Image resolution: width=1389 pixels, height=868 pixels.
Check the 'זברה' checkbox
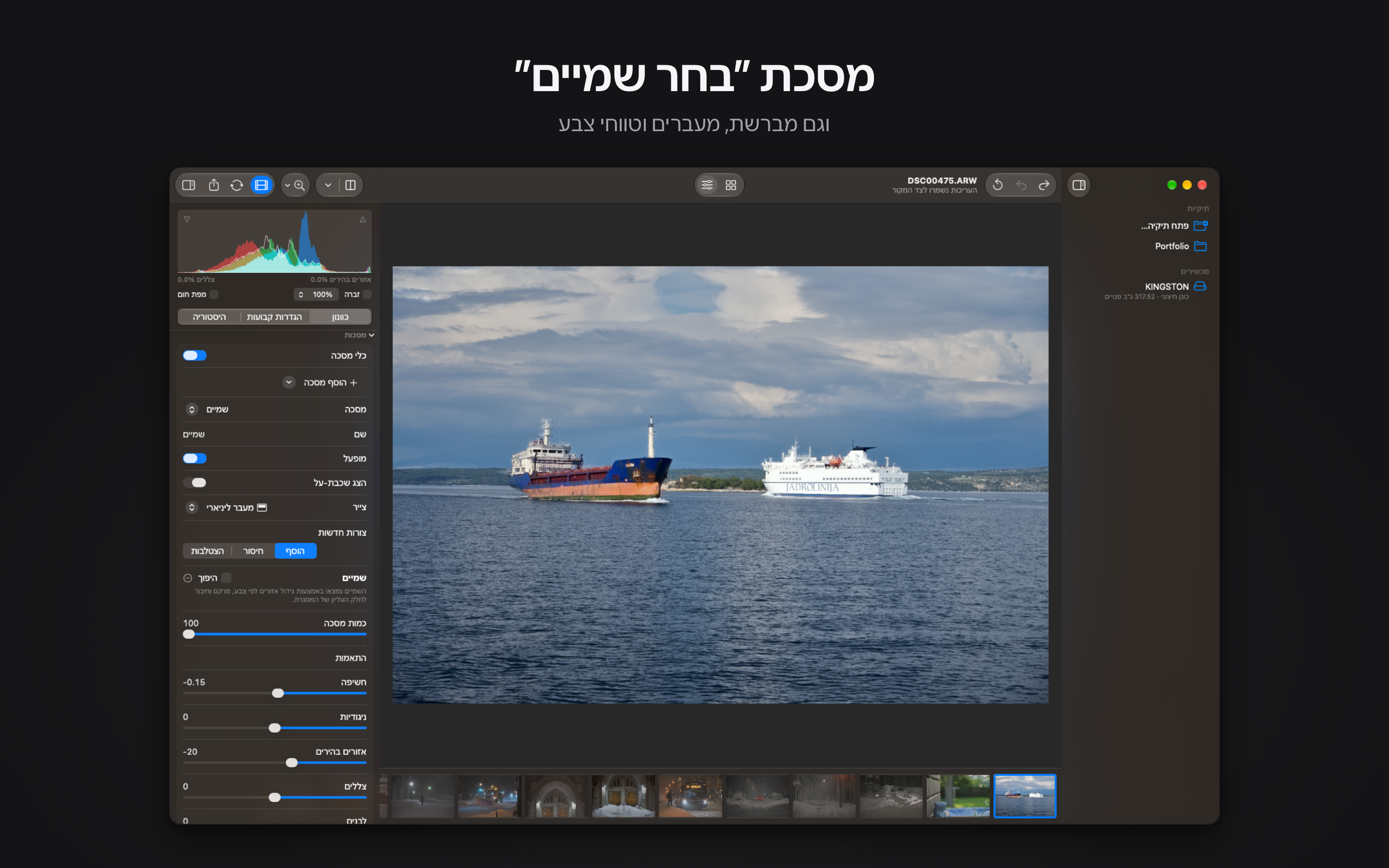pos(368,294)
